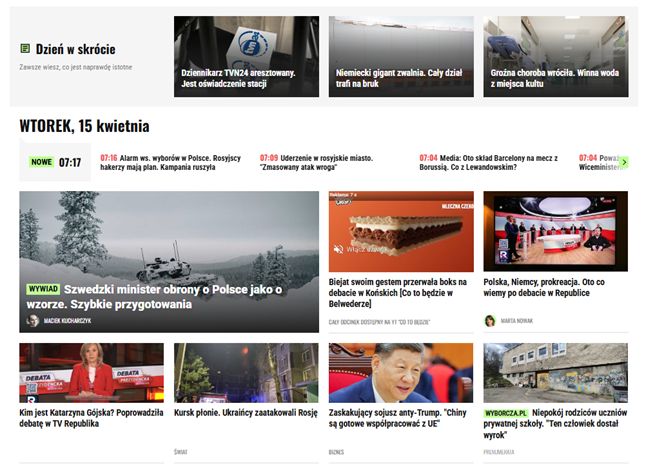The width and height of the screenshot is (655, 464).
Task: Open Kursk płonie article thumbnail
Action: click(x=246, y=373)
